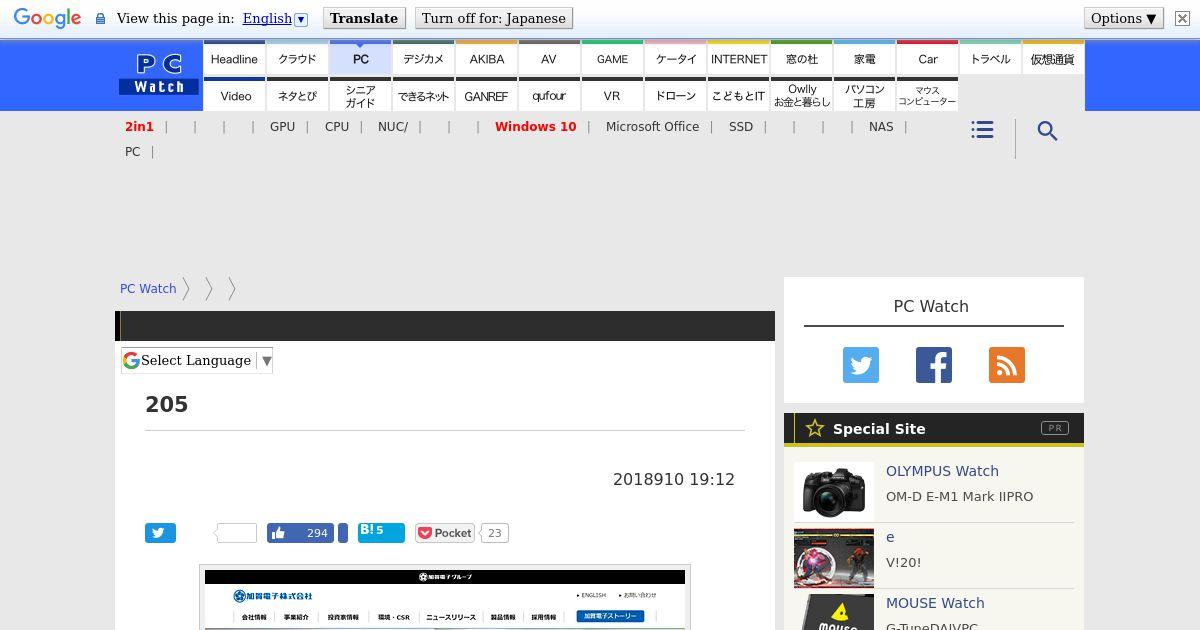Open the MOUSE Watch special site link

point(935,603)
